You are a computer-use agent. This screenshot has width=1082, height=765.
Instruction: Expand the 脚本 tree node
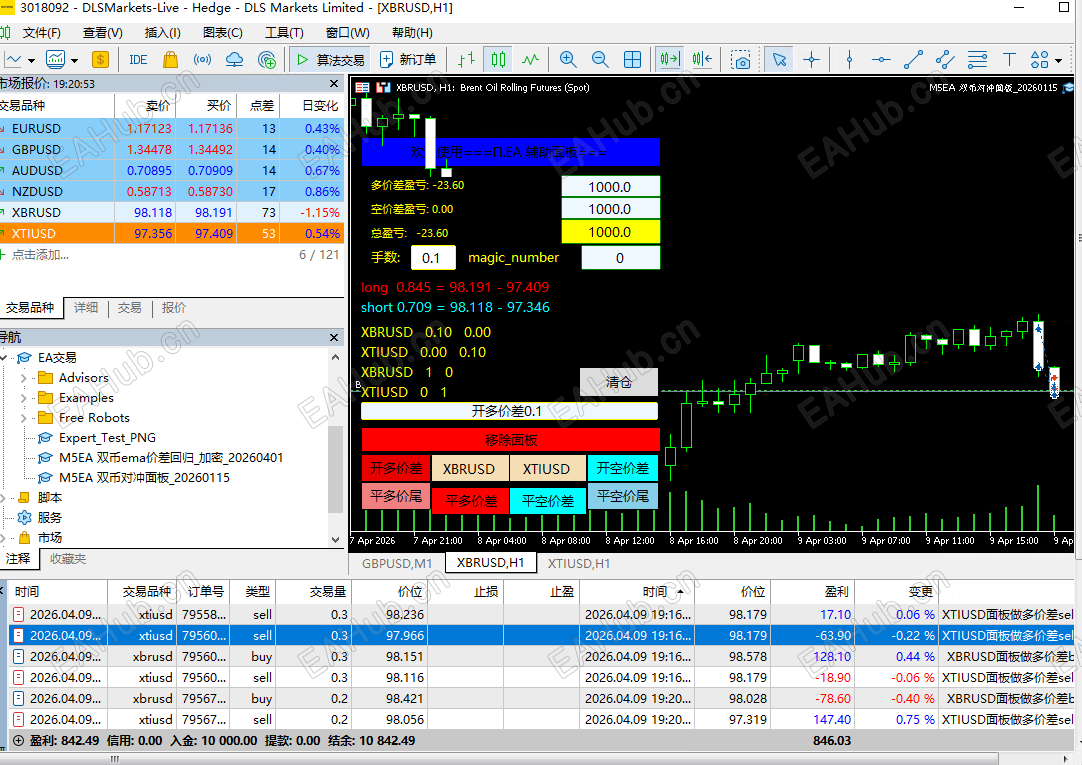coord(4,497)
